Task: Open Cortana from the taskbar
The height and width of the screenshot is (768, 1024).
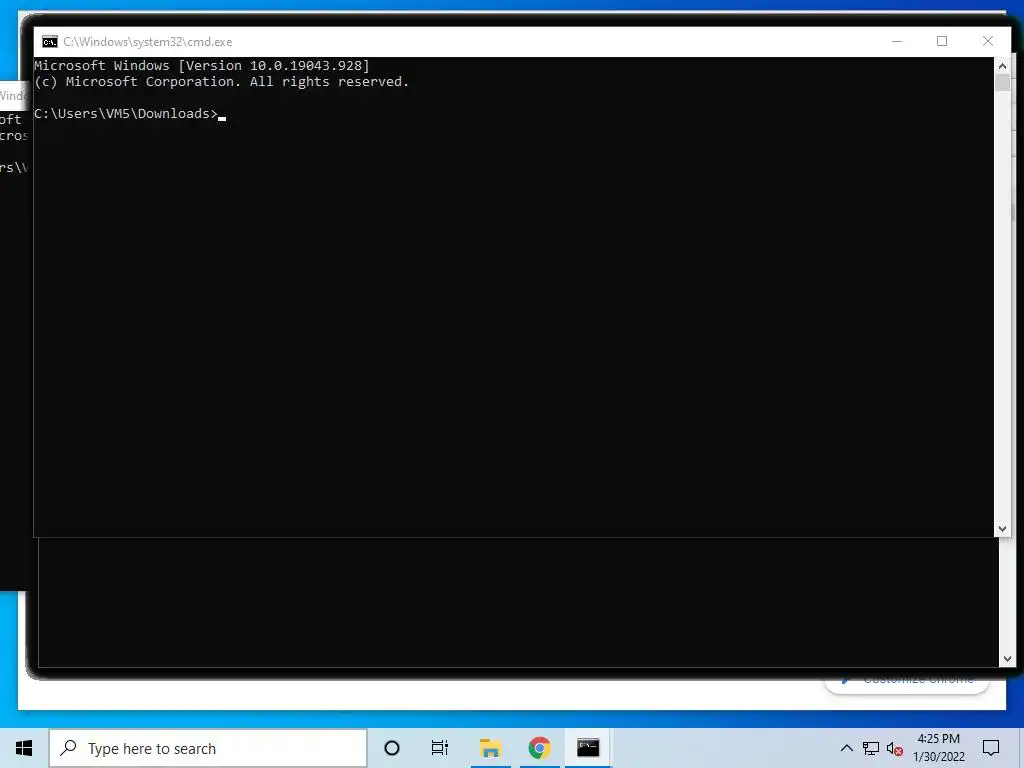Action: click(x=392, y=748)
